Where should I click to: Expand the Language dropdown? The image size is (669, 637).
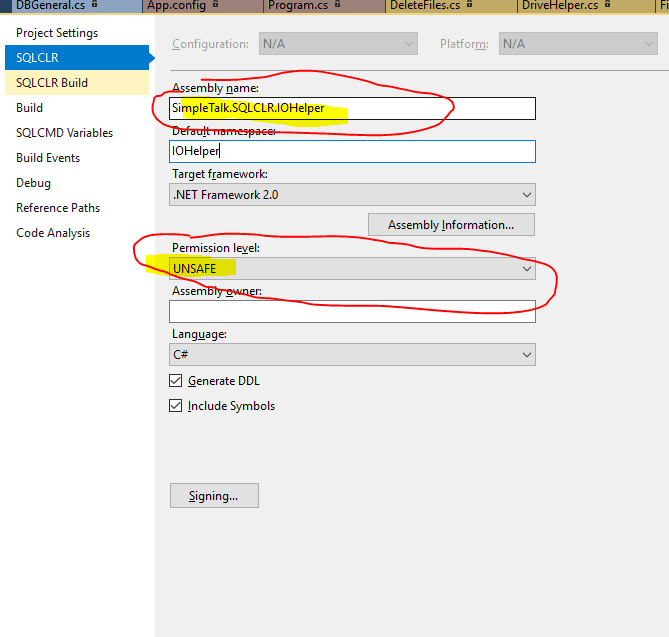point(352,355)
